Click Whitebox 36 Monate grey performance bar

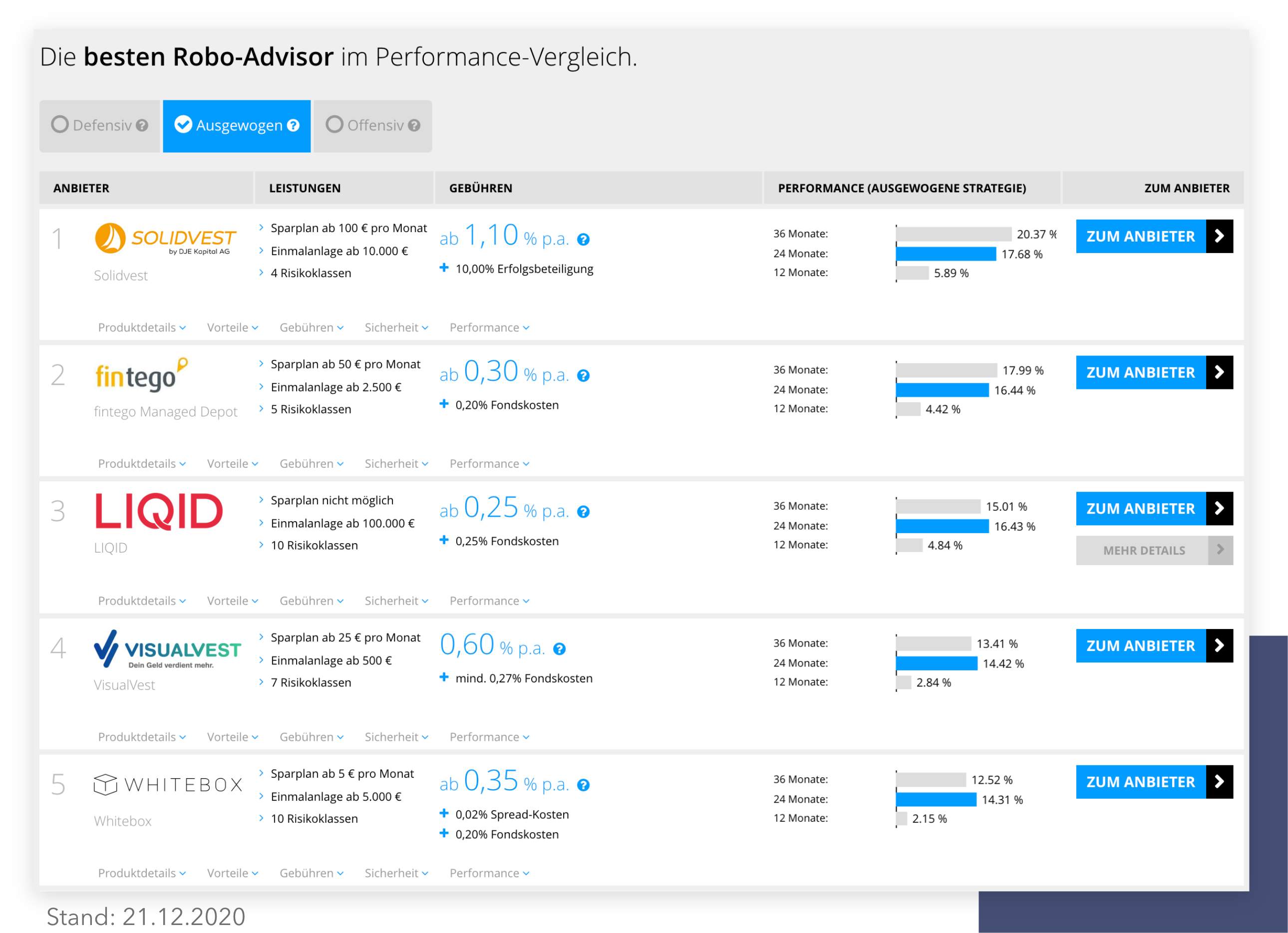pyautogui.click(x=932, y=780)
